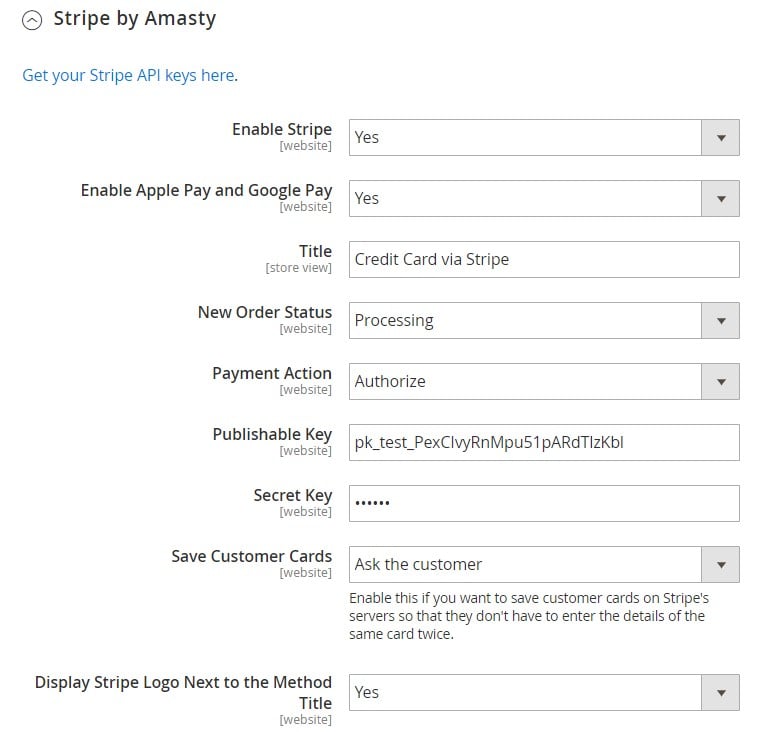Click the Save Customer Cards label
Screen dimensions: 768x732
[251, 556]
